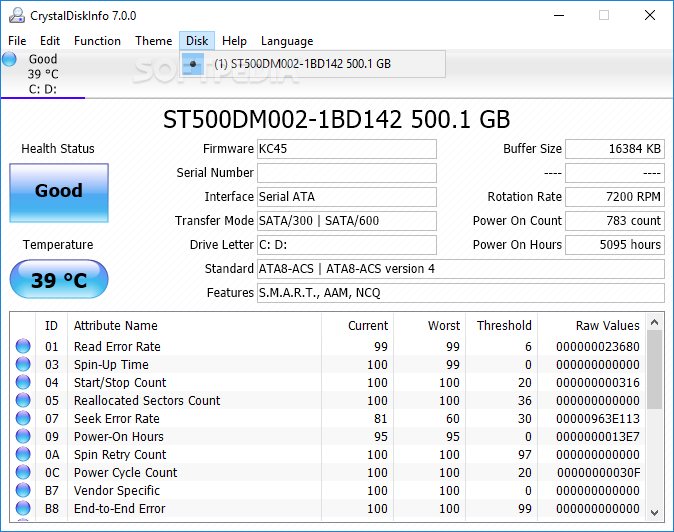Screen dimensions: 674x532
Task: Click status orb for Vendor Specific row
Action: click(23, 490)
